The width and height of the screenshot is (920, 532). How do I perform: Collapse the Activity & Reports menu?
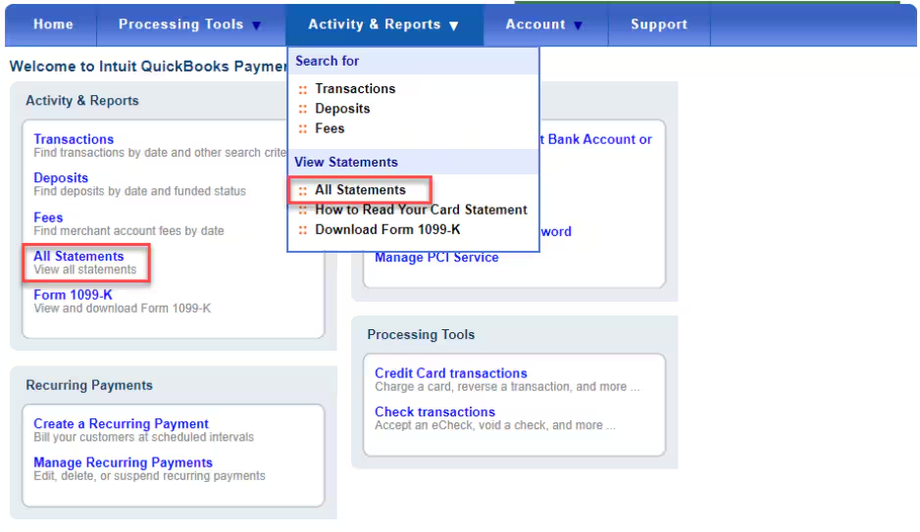(384, 25)
